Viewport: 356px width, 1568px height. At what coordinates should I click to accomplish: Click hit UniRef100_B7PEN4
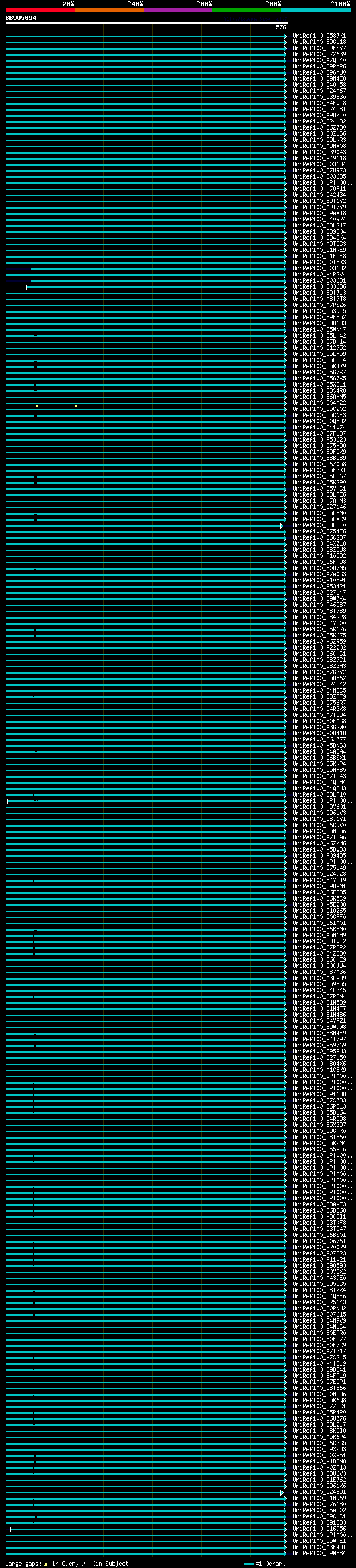(319, 996)
